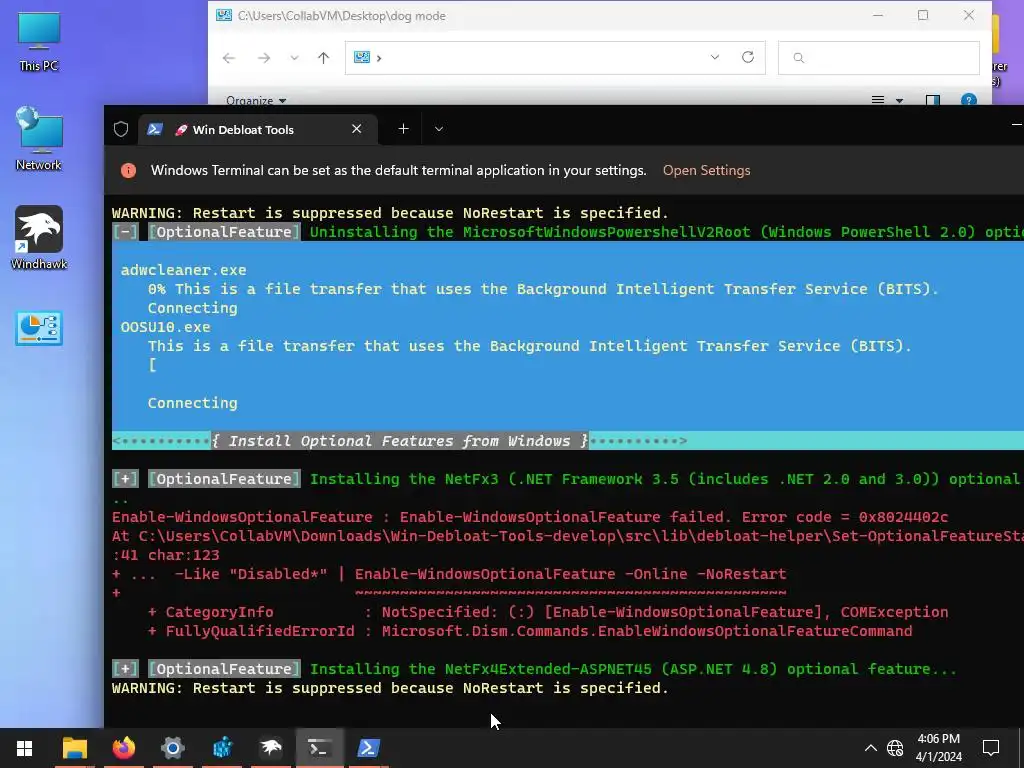Expand address bar history dropdown
Viewport: 1024px width, 768px height.
(x=715, y=57)
